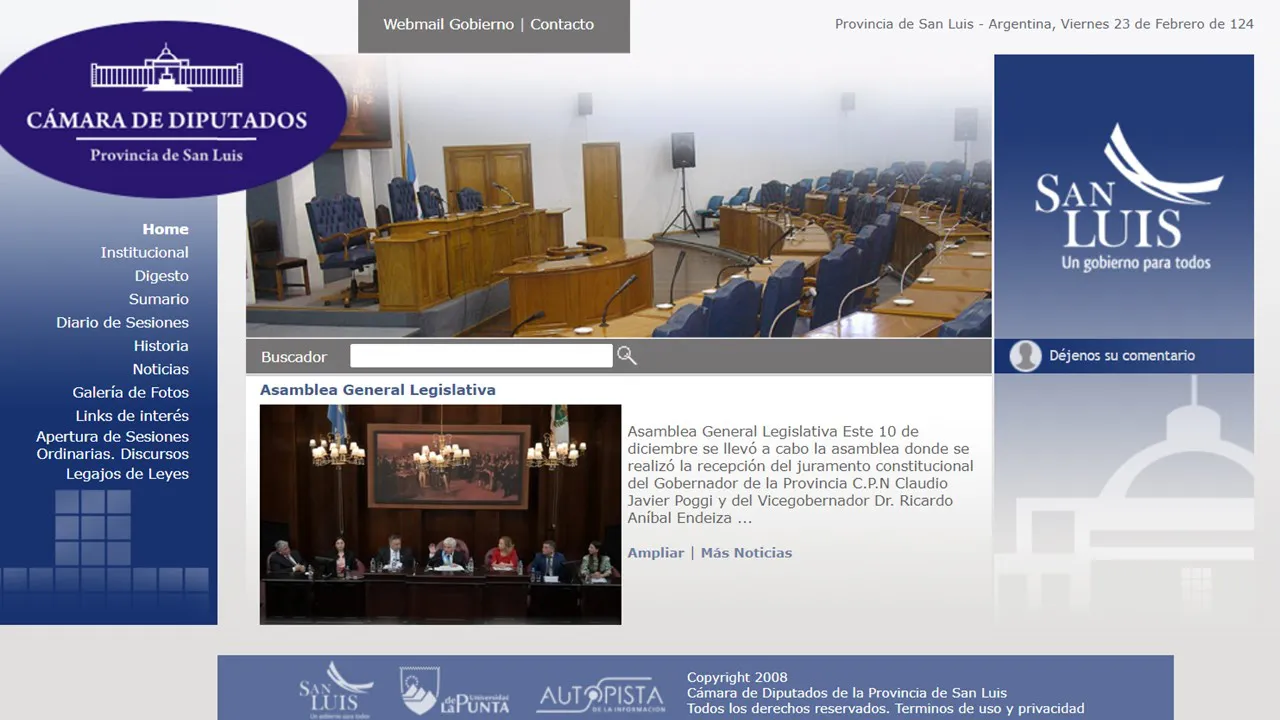Open the Universidad de La Punta logo
1280x720 pixels.
coord(454,691)
